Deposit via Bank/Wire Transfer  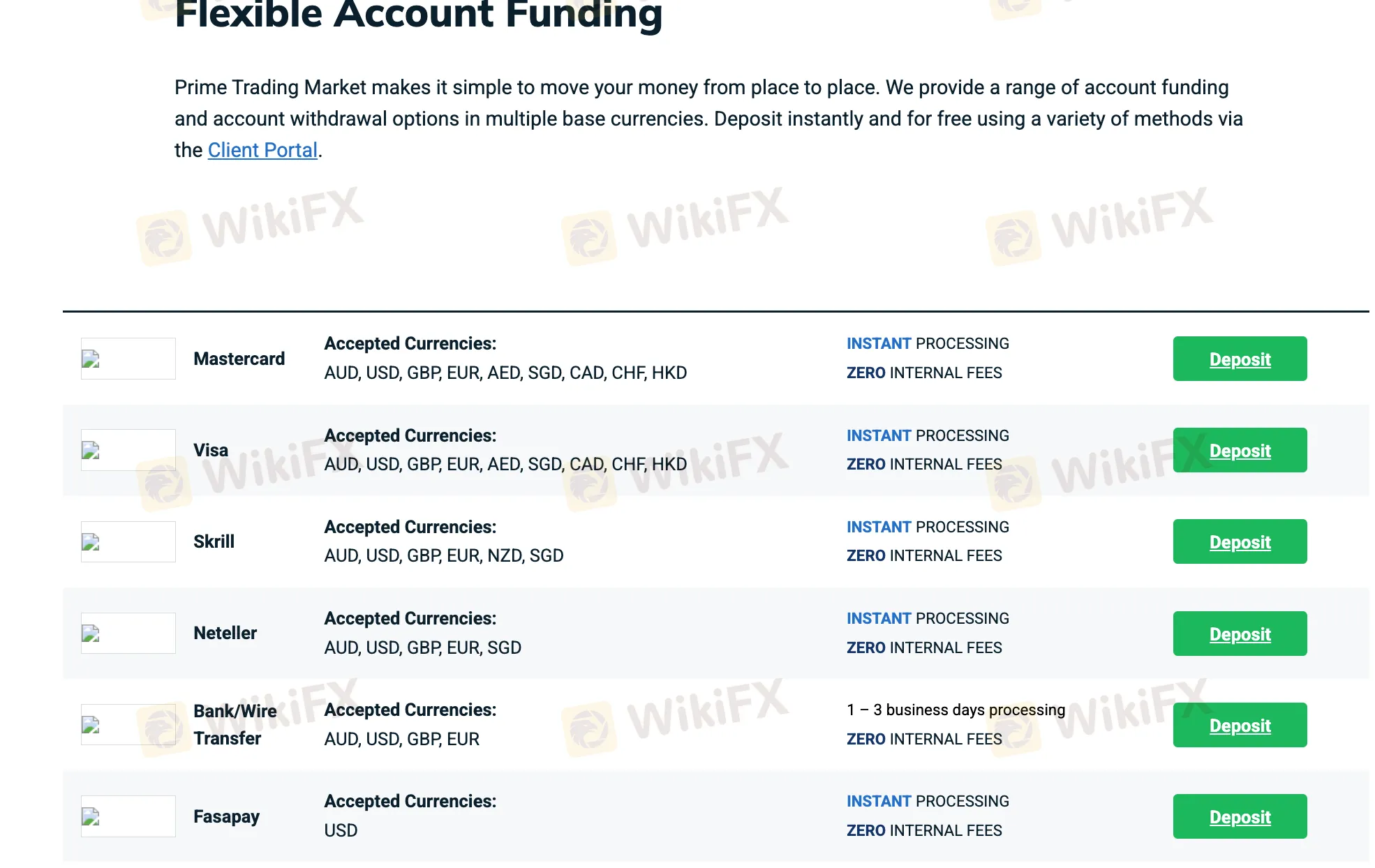point(1240,726)
